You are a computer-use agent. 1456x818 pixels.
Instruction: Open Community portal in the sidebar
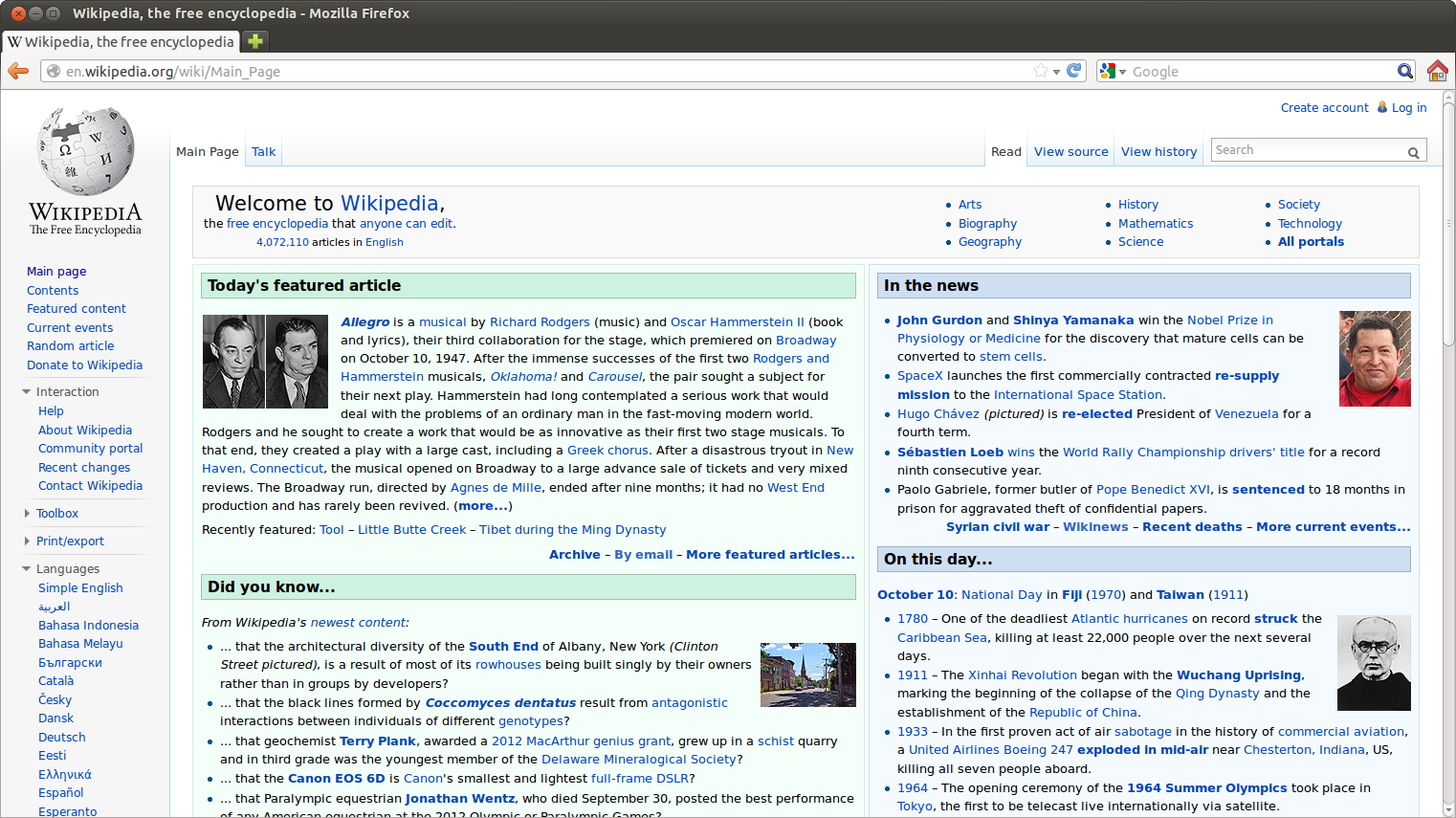pos(90,449)
